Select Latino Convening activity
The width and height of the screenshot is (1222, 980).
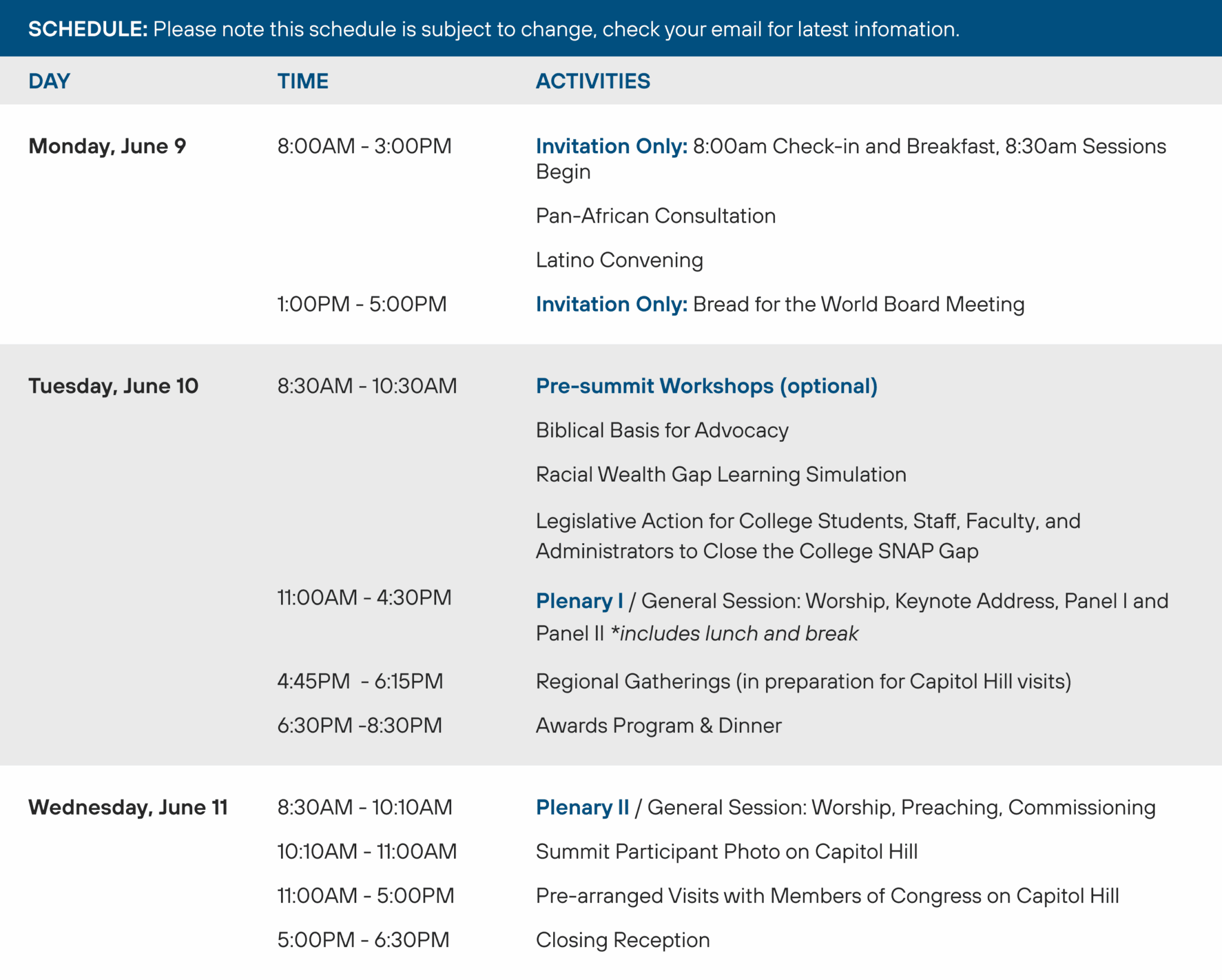tap(619, 260)
